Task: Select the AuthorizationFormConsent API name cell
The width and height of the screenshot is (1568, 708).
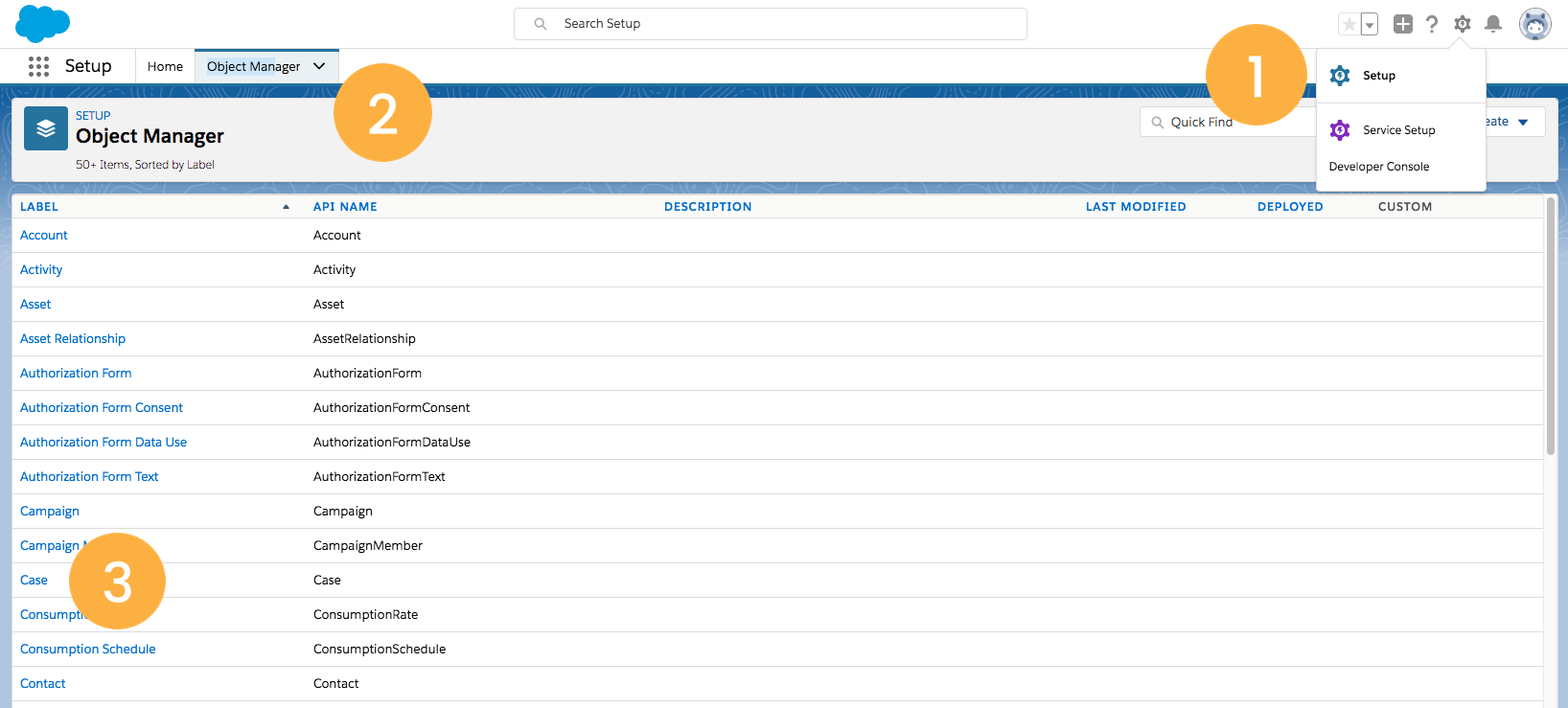Action: coord(391,408)
